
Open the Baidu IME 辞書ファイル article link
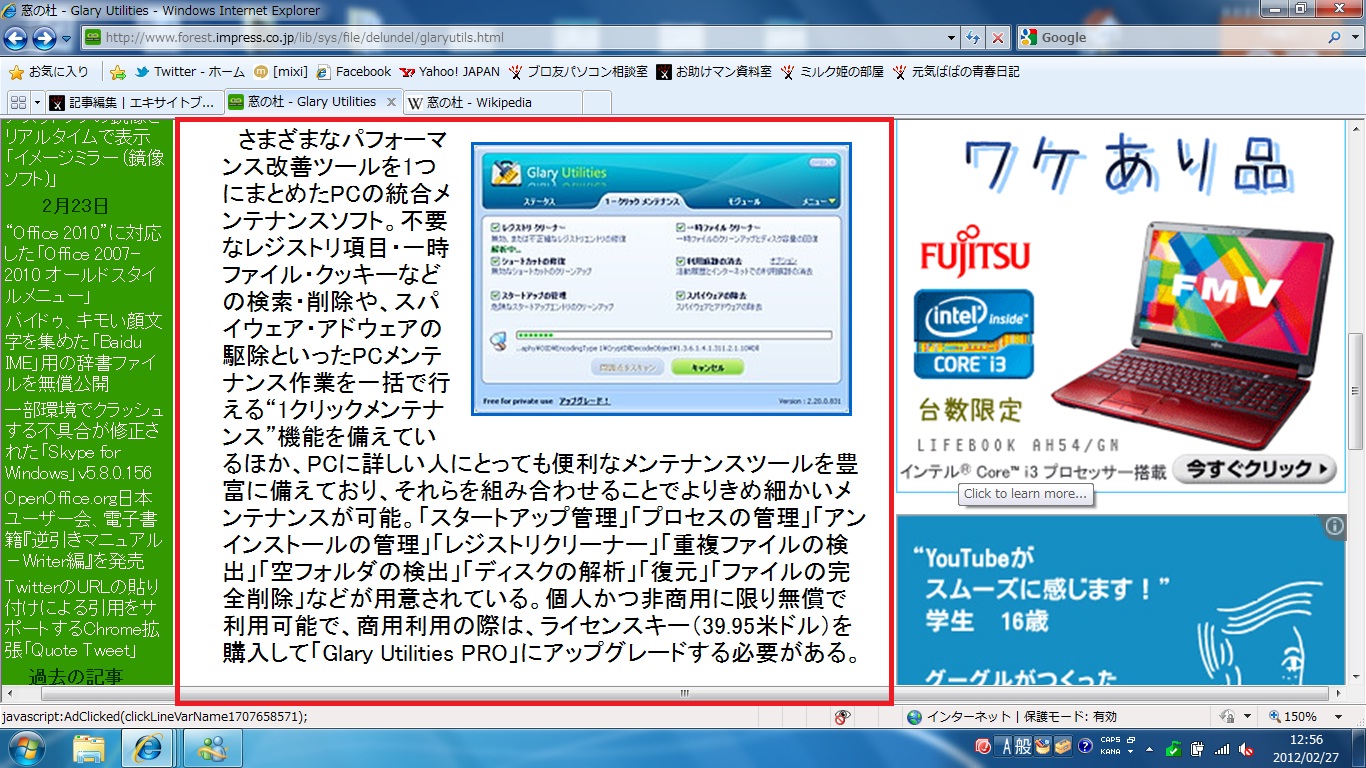(83, 352)
